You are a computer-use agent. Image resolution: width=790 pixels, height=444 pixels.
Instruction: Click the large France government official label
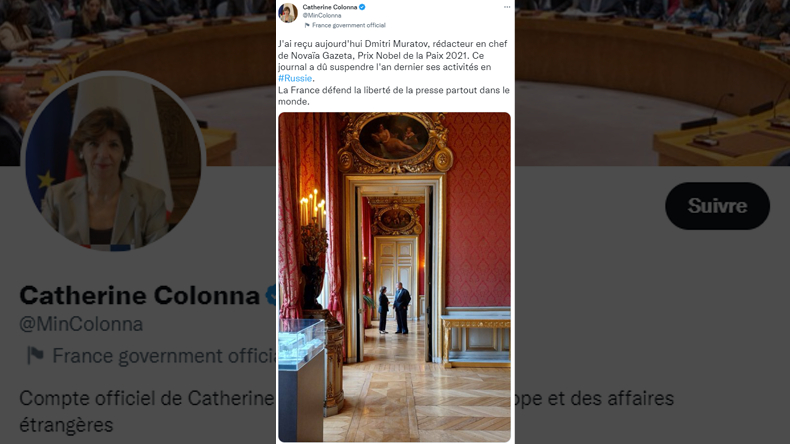click(x=164, y=356)
